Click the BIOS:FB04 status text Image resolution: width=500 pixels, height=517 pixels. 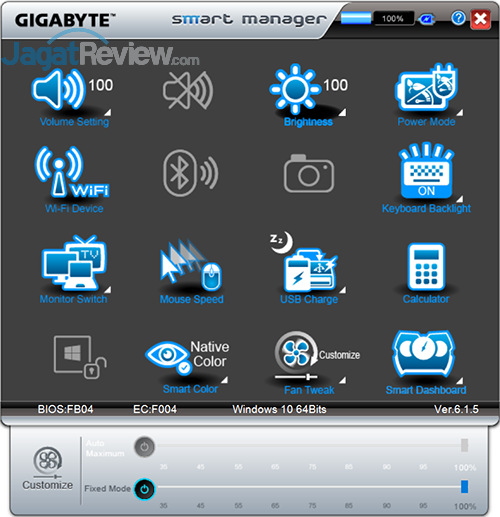[x=65, y=409]
